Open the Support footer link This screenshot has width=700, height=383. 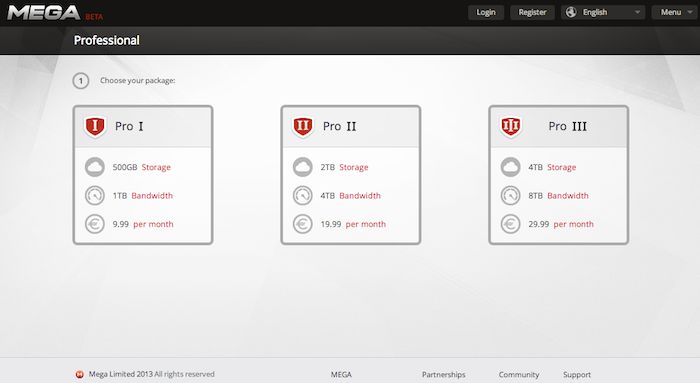(577, 375)
